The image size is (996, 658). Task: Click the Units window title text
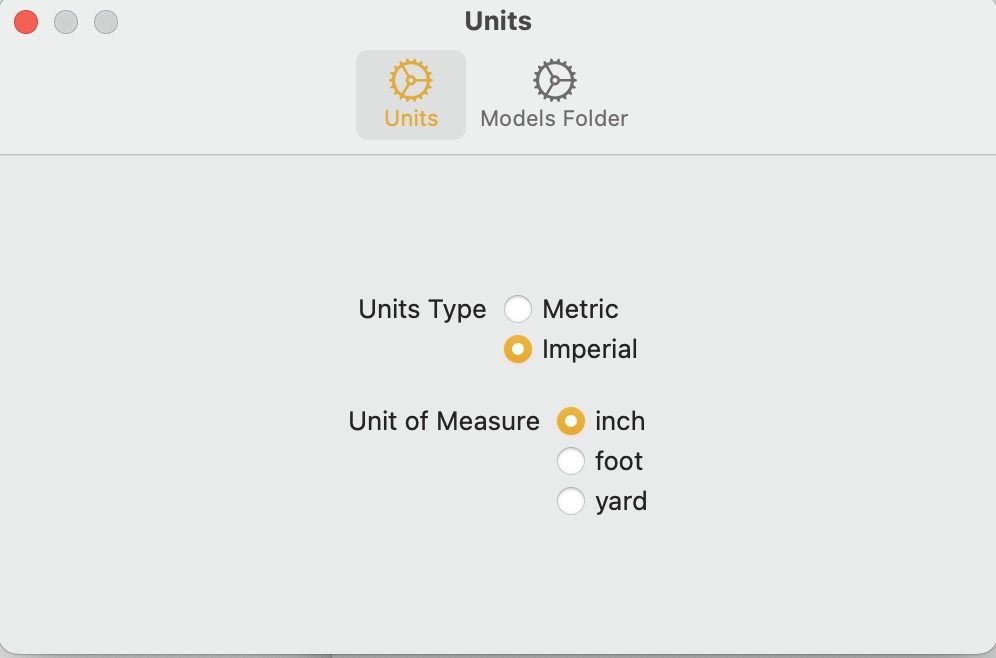[498, 21]
